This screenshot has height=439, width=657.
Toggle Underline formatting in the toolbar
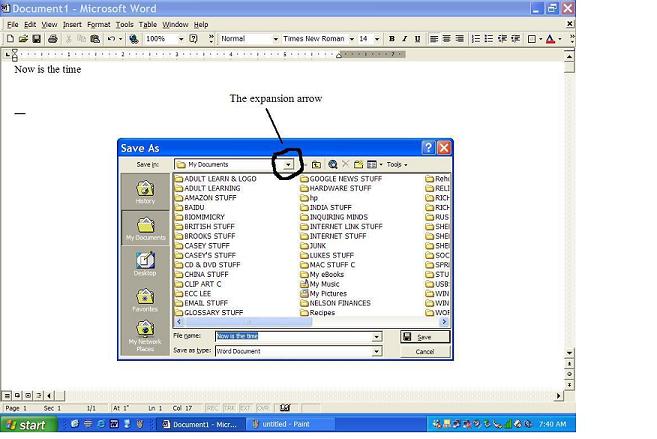click(x=417, y=39)
